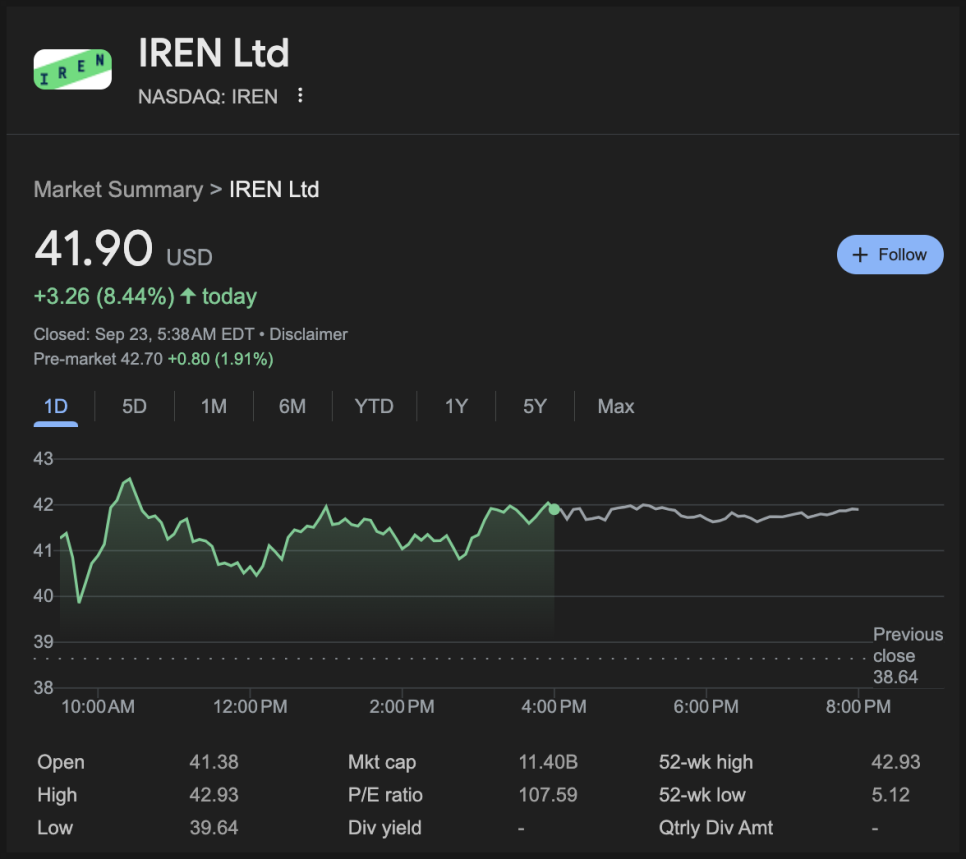This screenshot has height=859, width=966.
Task: Click the Low value 39.64
Action: tap(214, 828)
